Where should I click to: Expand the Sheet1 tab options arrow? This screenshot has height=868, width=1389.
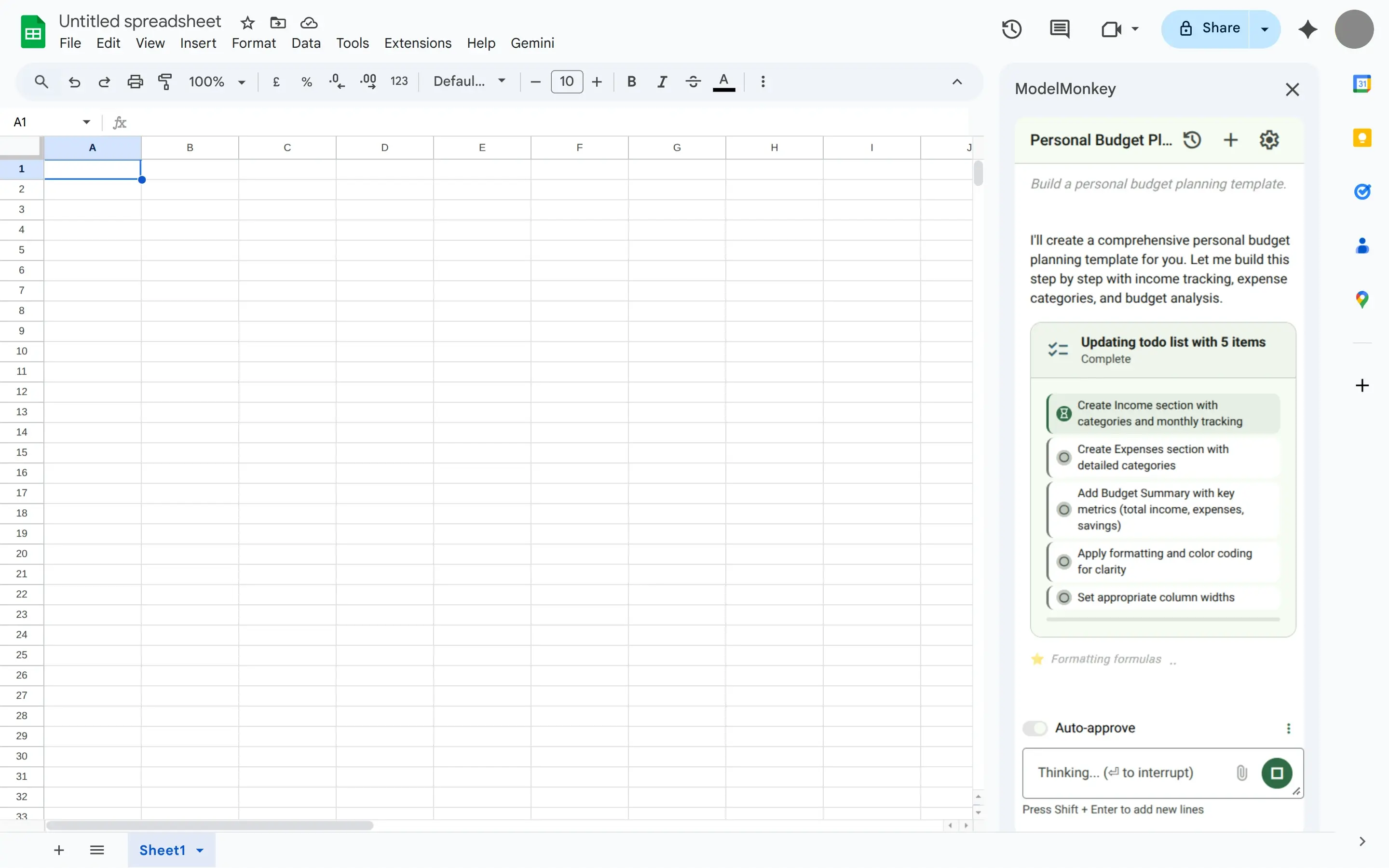coord(200,850)
